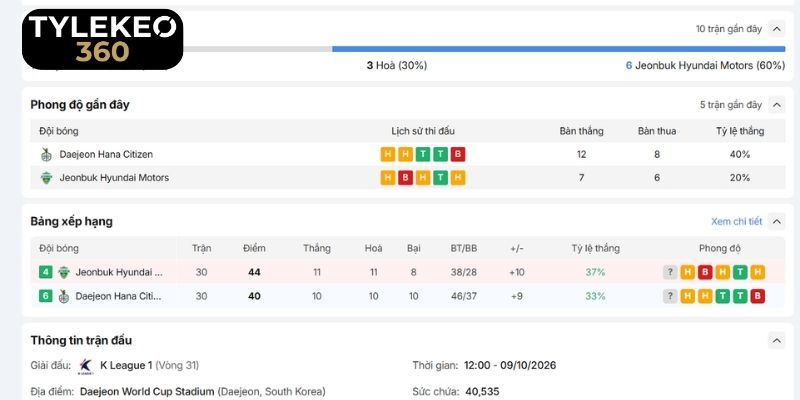Click Daejeon Hana Citizen logo in recent form table
The width and height of the screenshot is (800, 400).
[x=46, y=155]
